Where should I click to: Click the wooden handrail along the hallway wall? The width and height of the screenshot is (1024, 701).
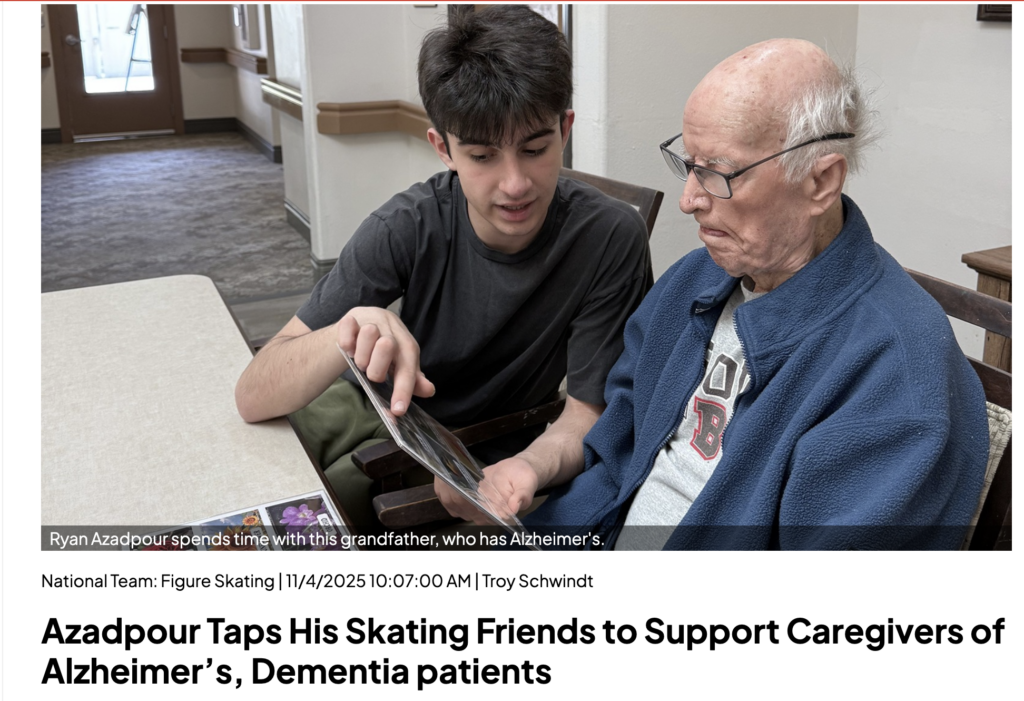pos(372,118)
